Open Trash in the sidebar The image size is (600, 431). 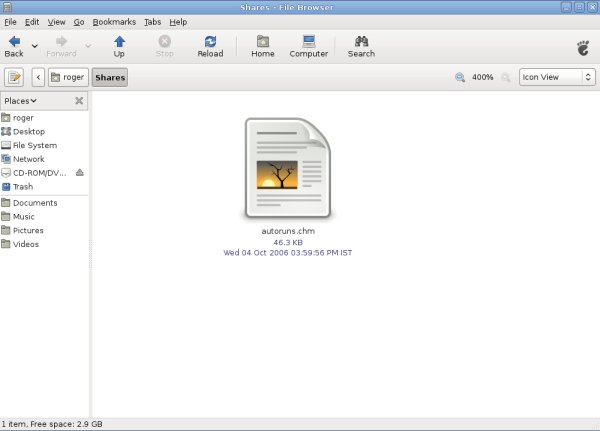(x=44, y=187)
